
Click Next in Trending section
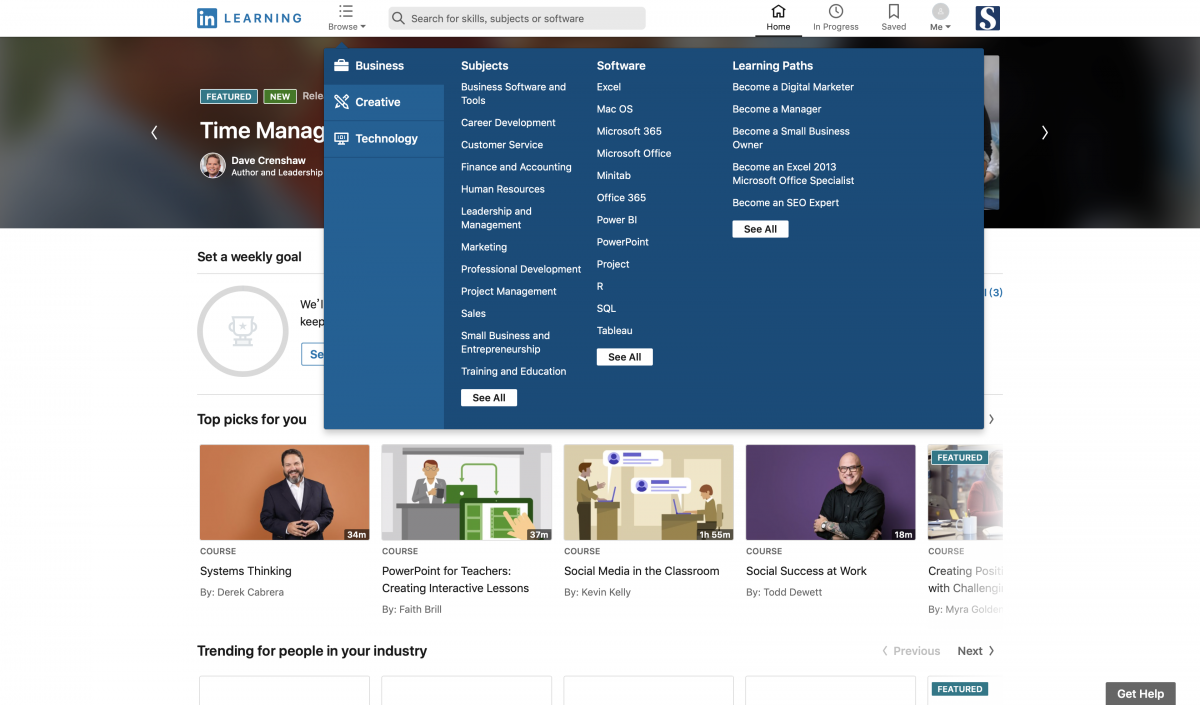975,651
